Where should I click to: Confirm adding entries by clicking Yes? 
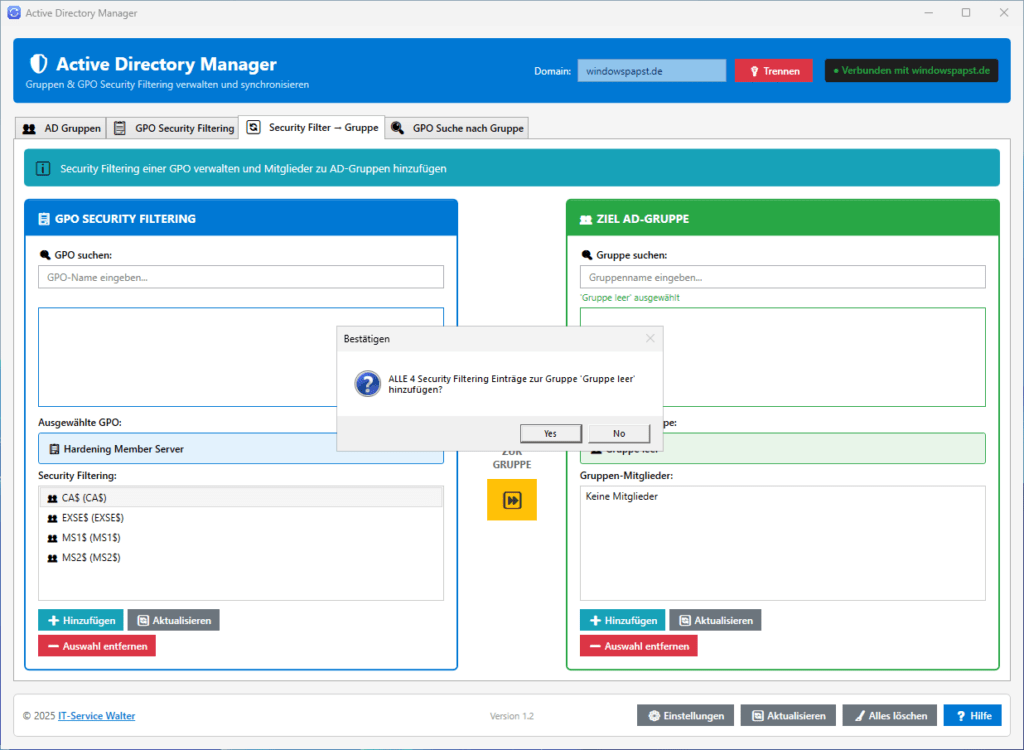pyautogui.click(x=550, y=433)
